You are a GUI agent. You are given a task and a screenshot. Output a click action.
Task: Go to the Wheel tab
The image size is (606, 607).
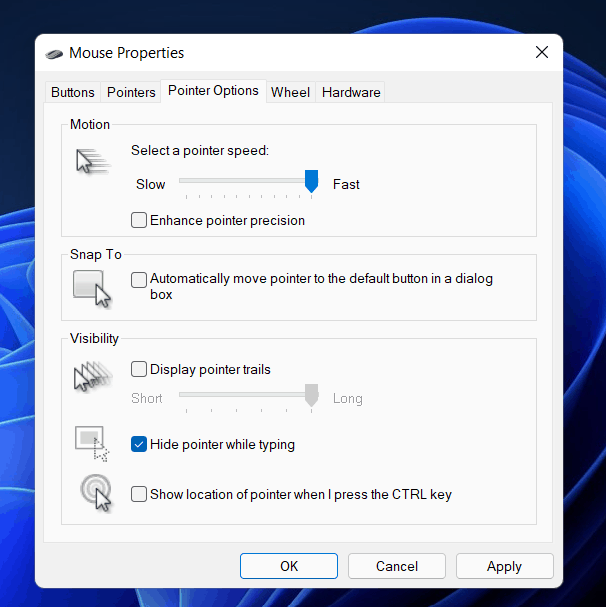[x=290, y=92]
